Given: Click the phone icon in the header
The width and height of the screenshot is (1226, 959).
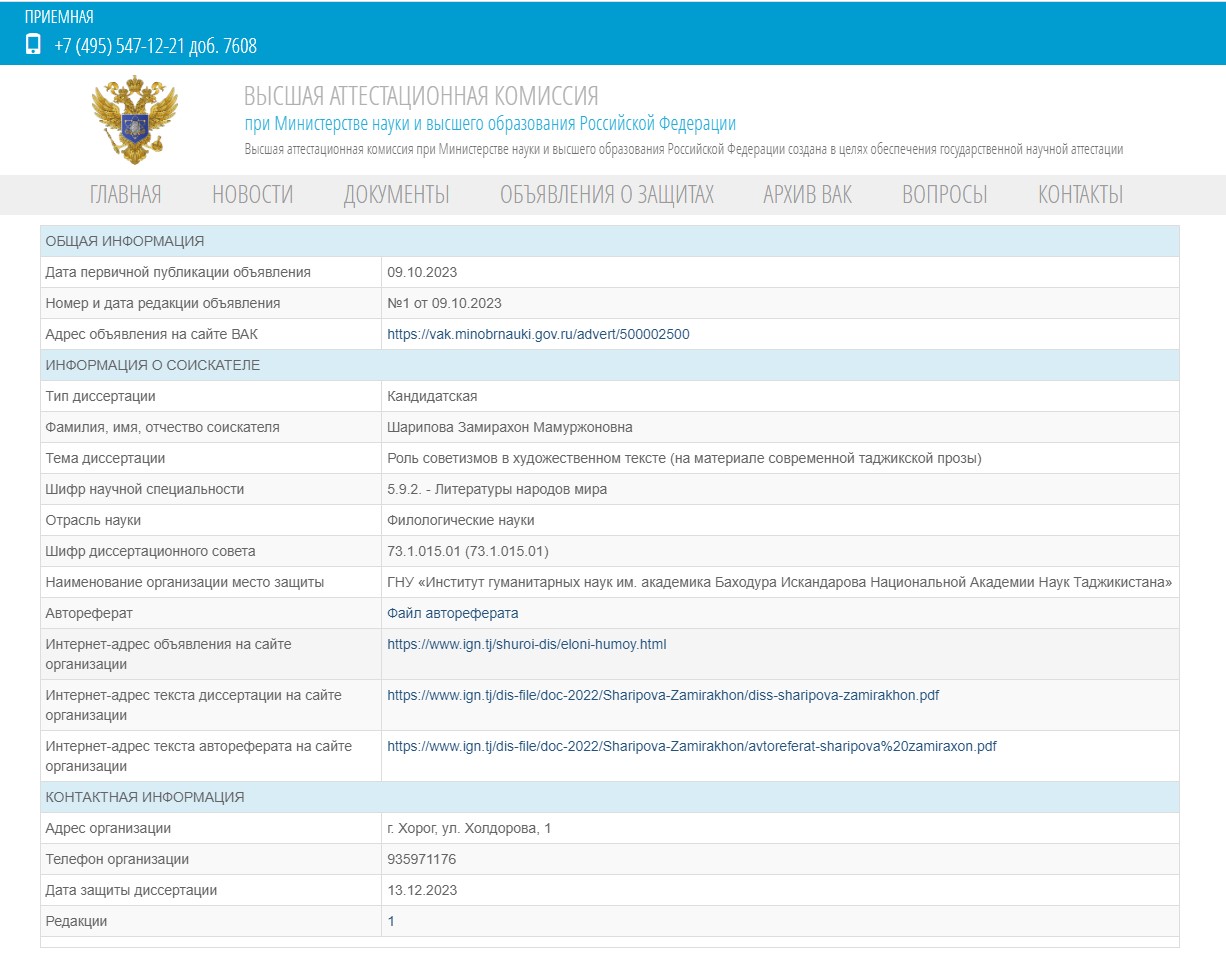Looking at the screenshot, I should [x=33, y=44].
